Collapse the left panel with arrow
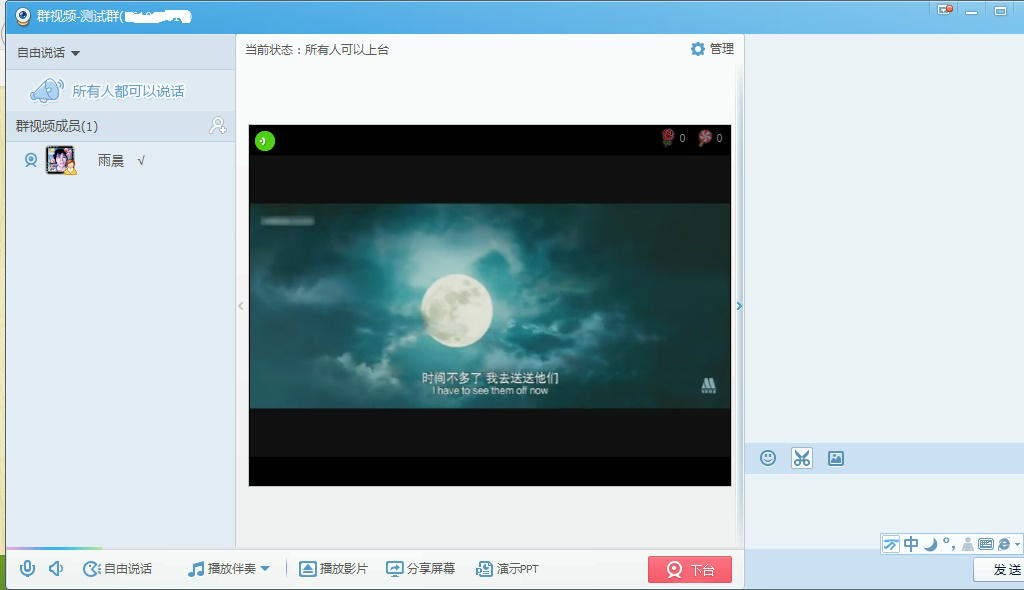The image size is (1024, 590). pos(241,306)
